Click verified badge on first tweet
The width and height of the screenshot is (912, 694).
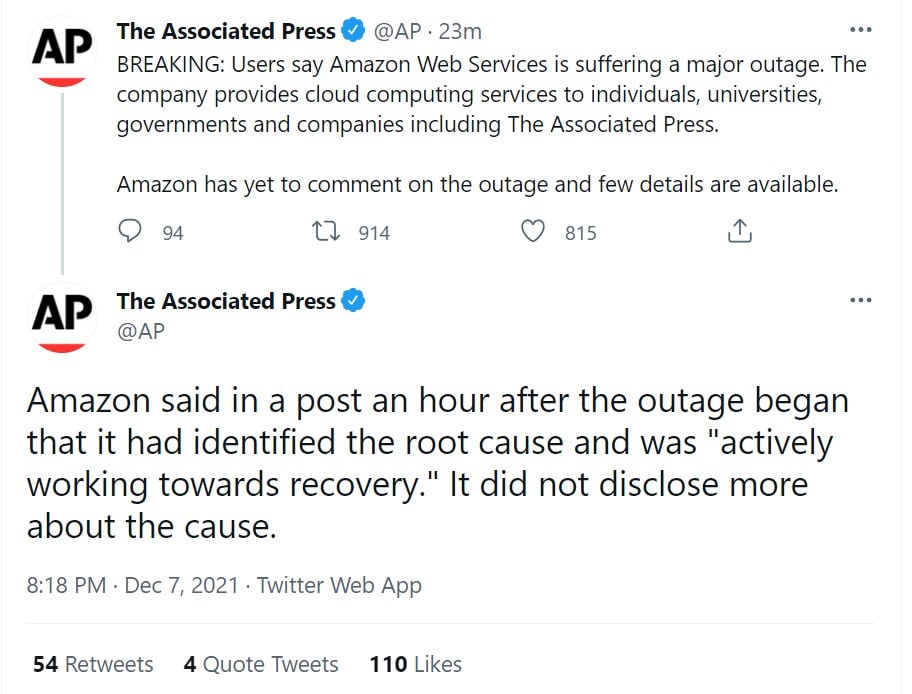pos(352,30)
